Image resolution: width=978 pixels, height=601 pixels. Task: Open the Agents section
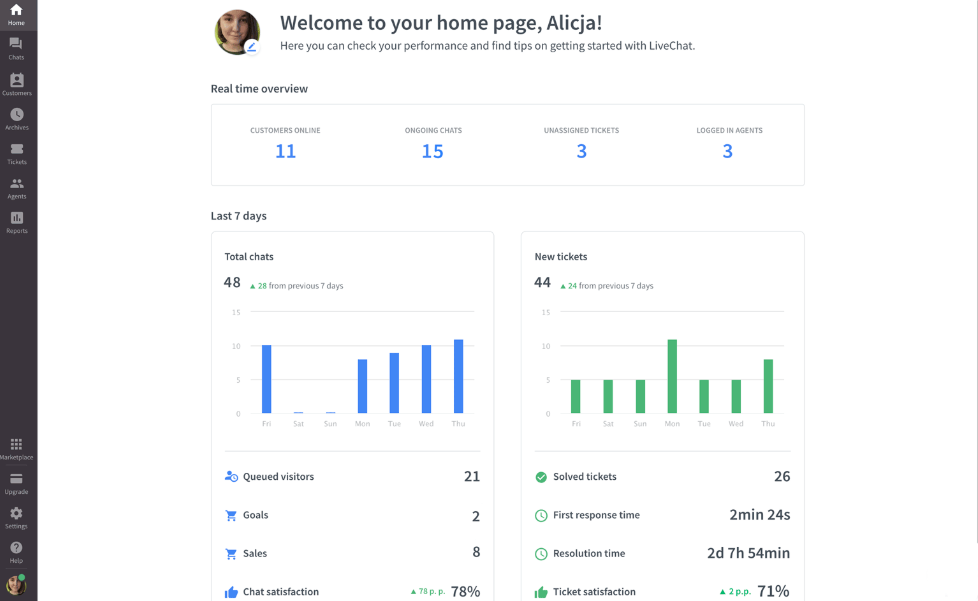click(16, 187)
